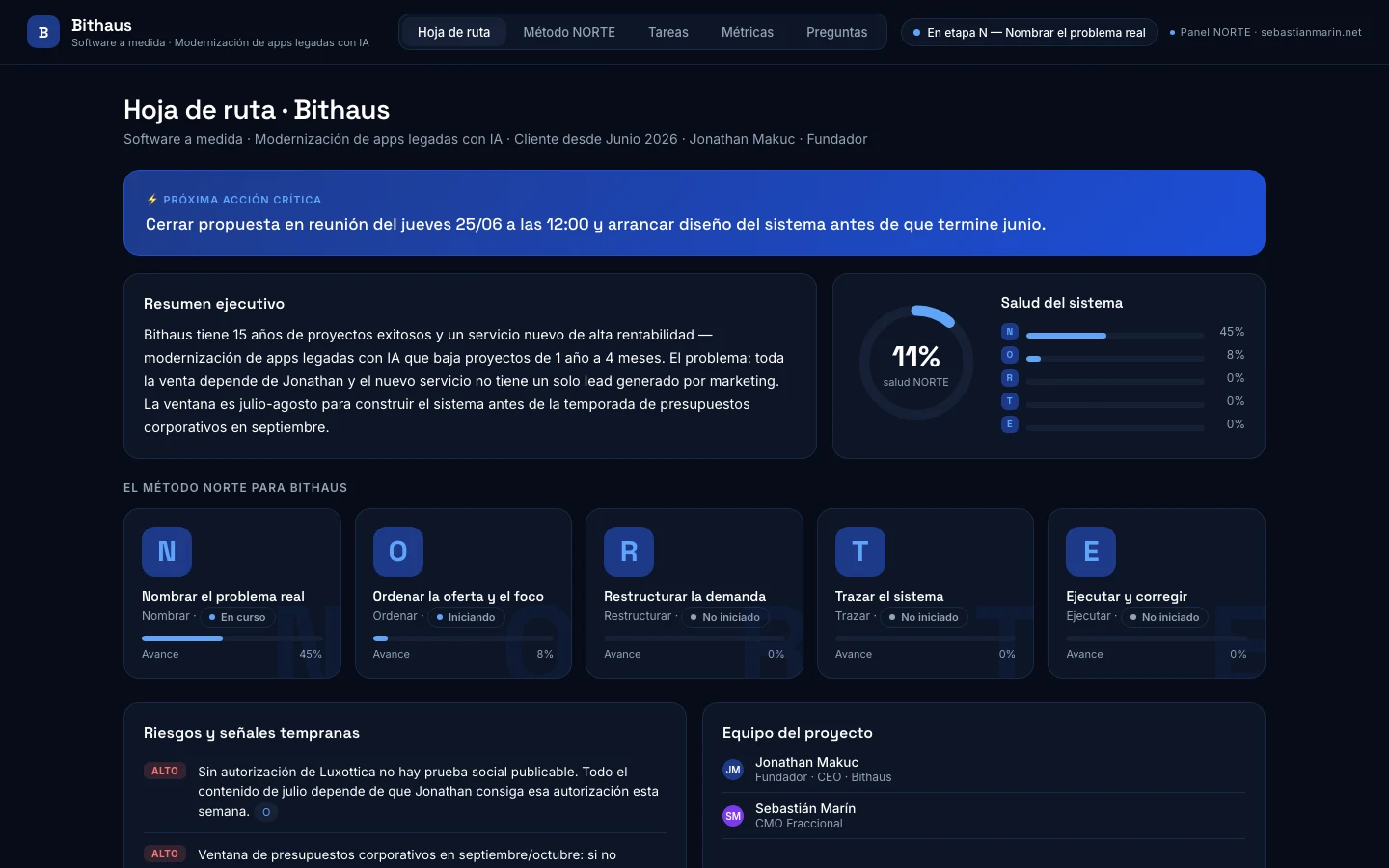Open 'Ejecutar y corregir' card title
This screenshot has height=868, width=1389.
1127,596
